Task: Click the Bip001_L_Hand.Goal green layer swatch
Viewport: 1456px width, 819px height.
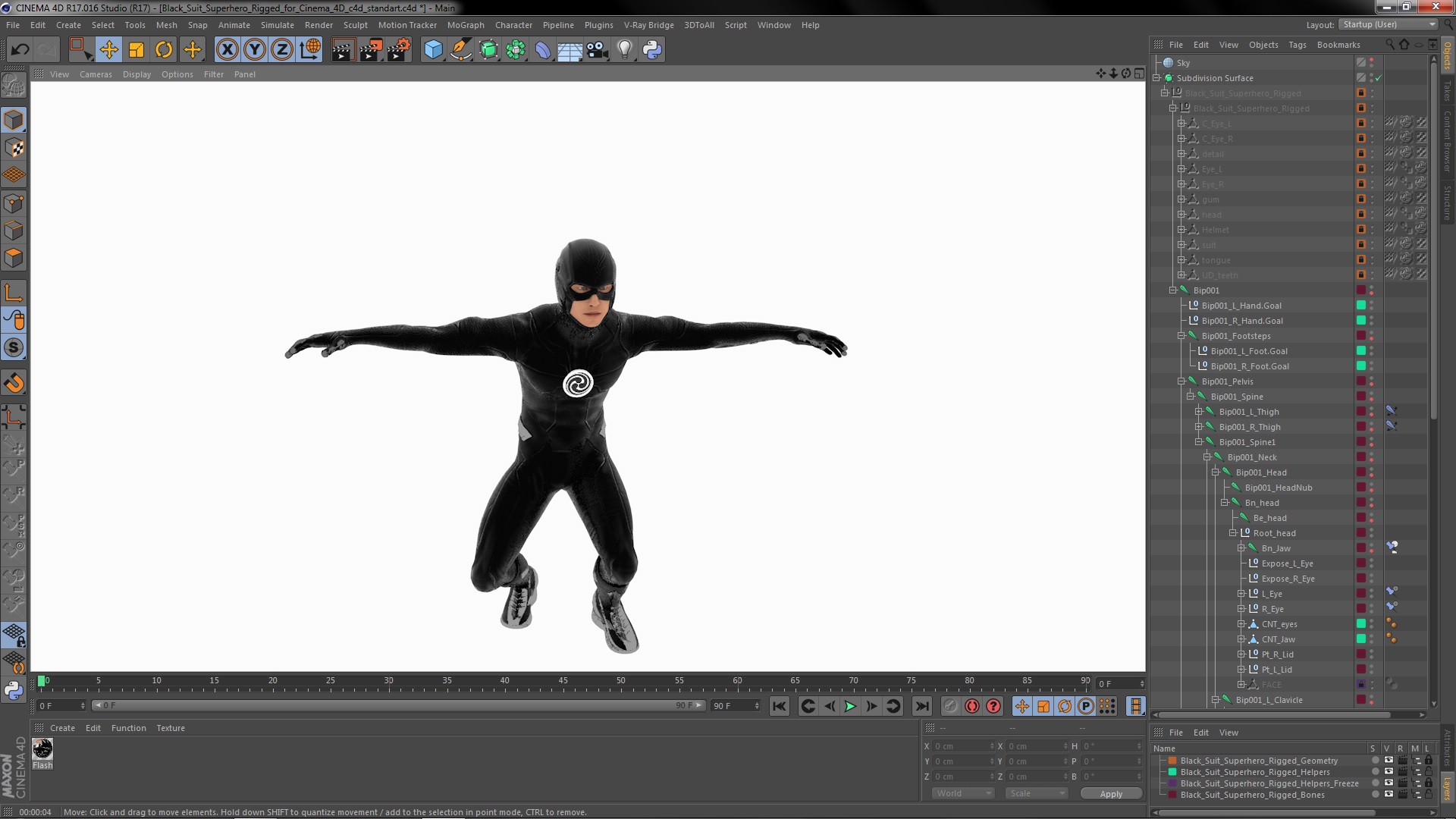Action: click(1361, 306)
